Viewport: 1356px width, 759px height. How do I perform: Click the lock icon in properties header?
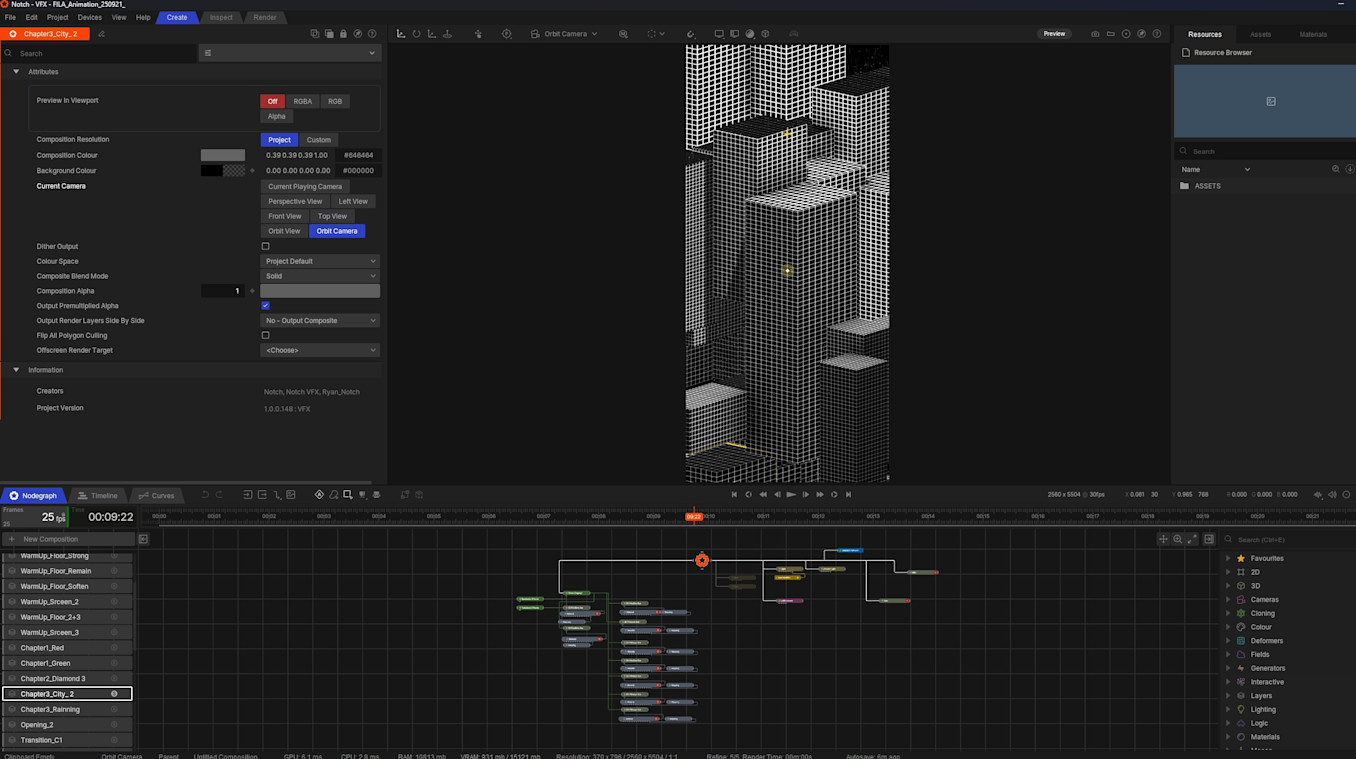pyautogui.click(x=343, y=34)
